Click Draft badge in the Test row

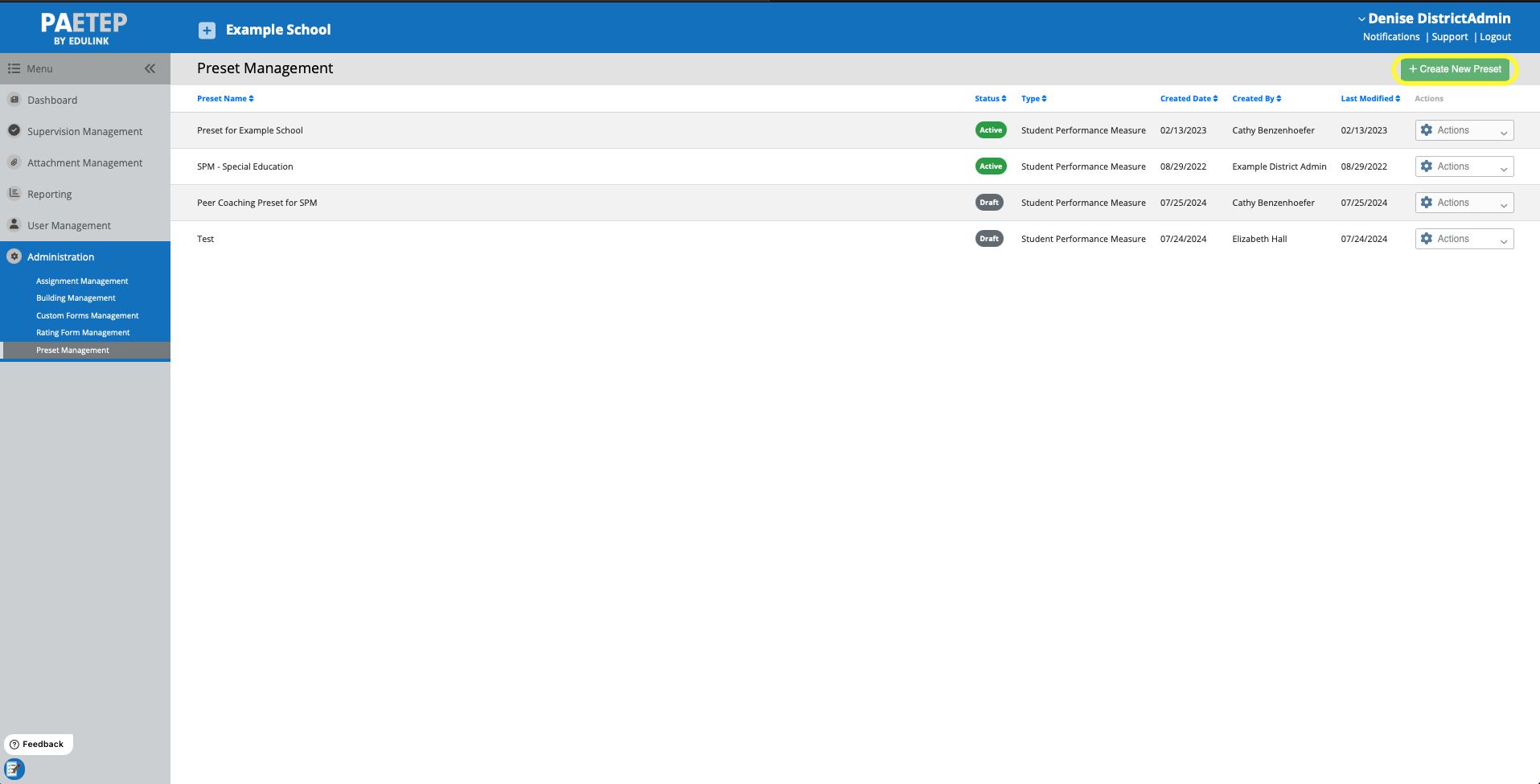989,239
